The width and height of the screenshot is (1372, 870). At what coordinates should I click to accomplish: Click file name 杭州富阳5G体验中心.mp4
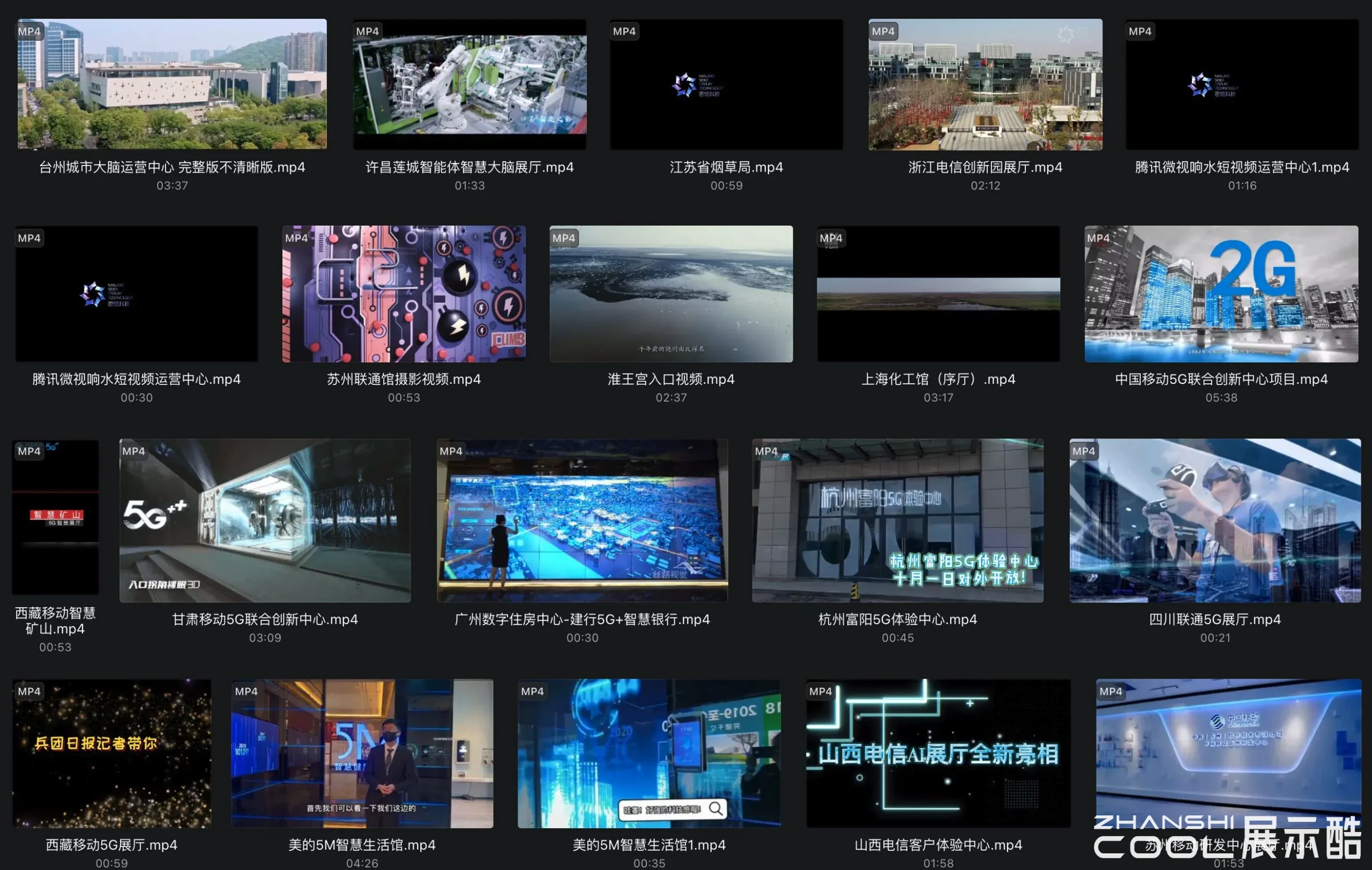898,619
